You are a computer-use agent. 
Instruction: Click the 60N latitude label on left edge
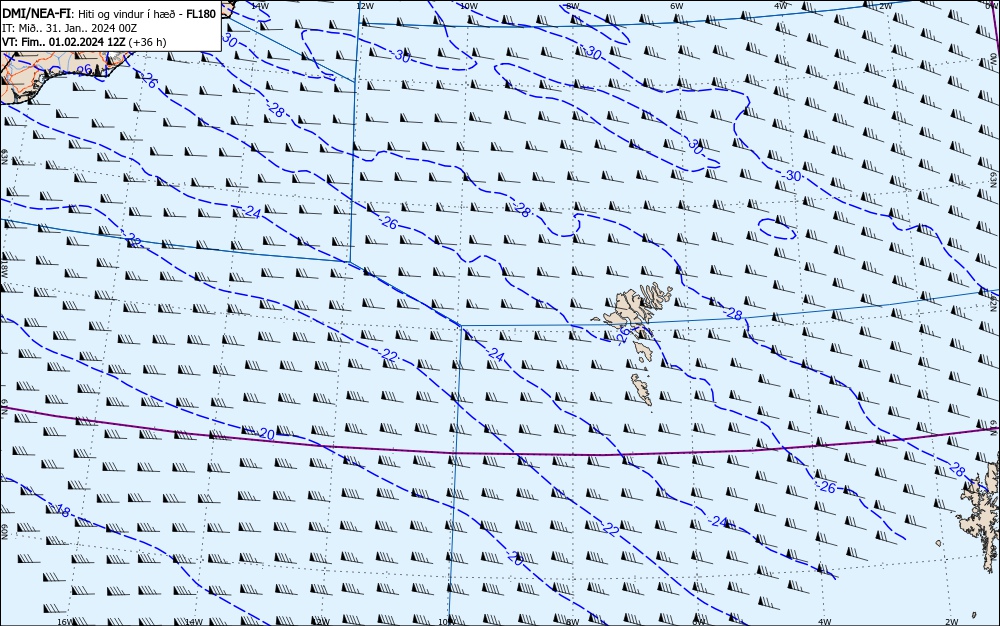4,532
